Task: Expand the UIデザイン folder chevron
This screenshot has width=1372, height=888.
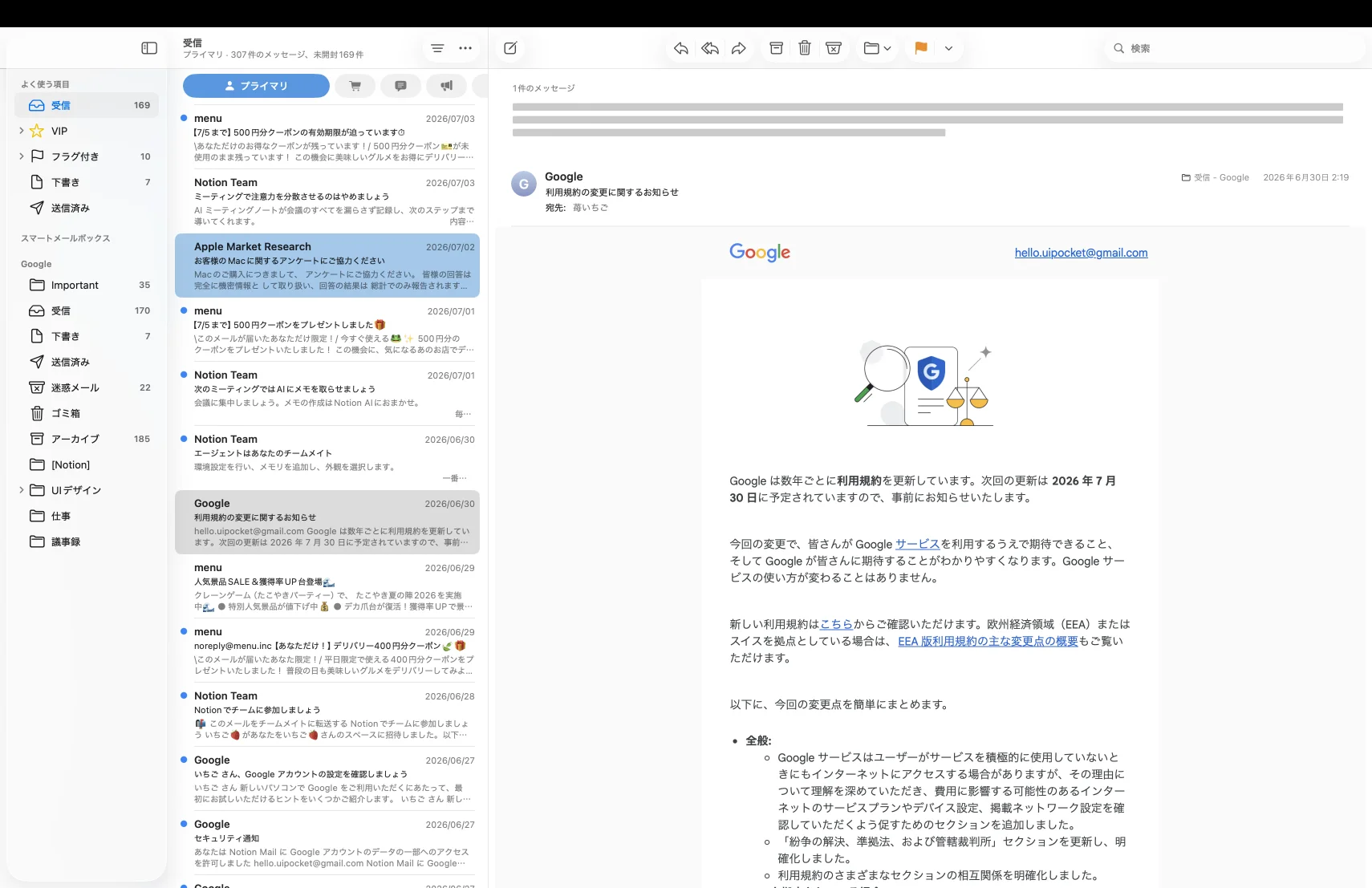Action: (21, 490)
